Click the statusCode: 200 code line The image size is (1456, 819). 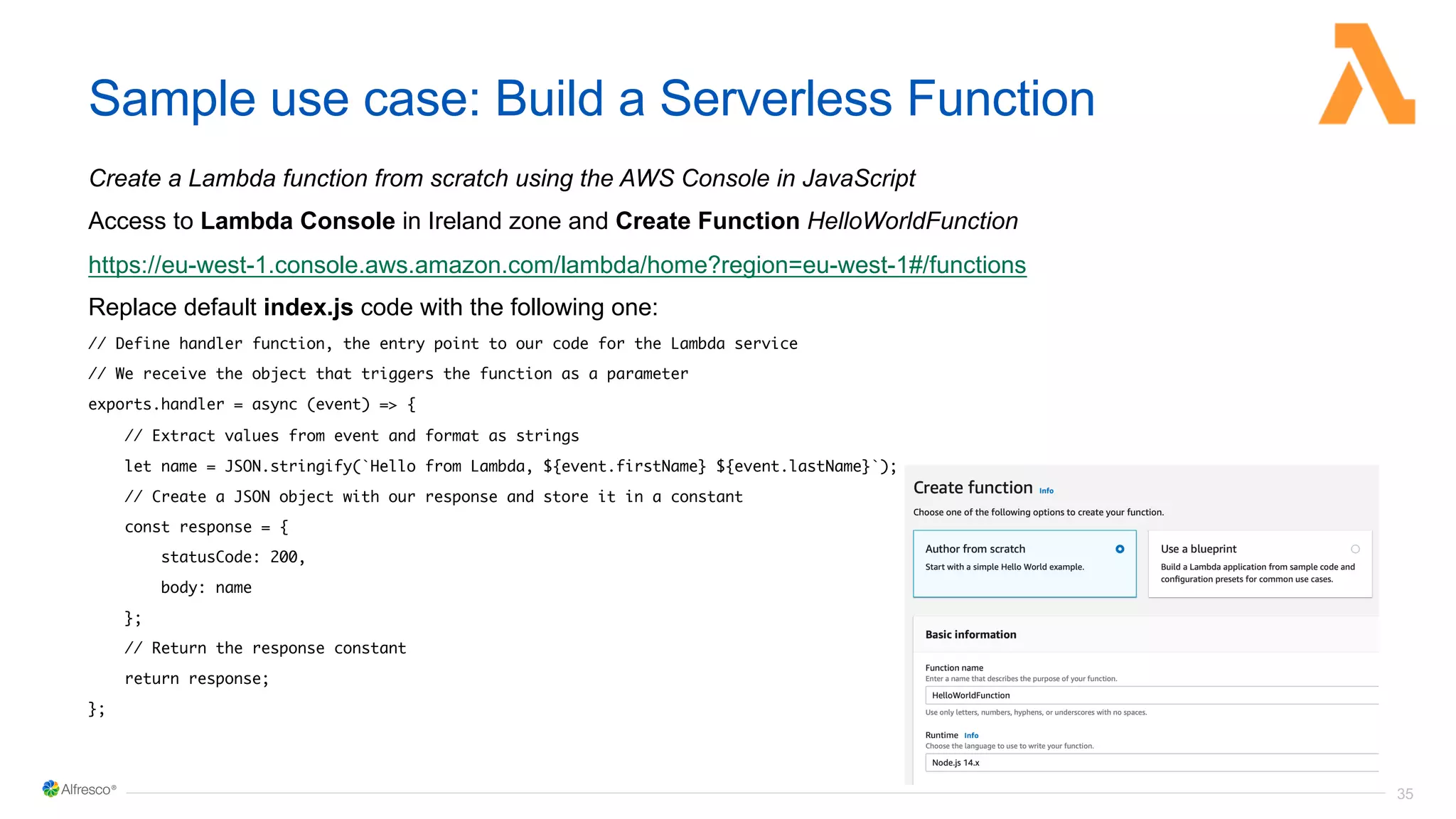[x=232, y=557]
